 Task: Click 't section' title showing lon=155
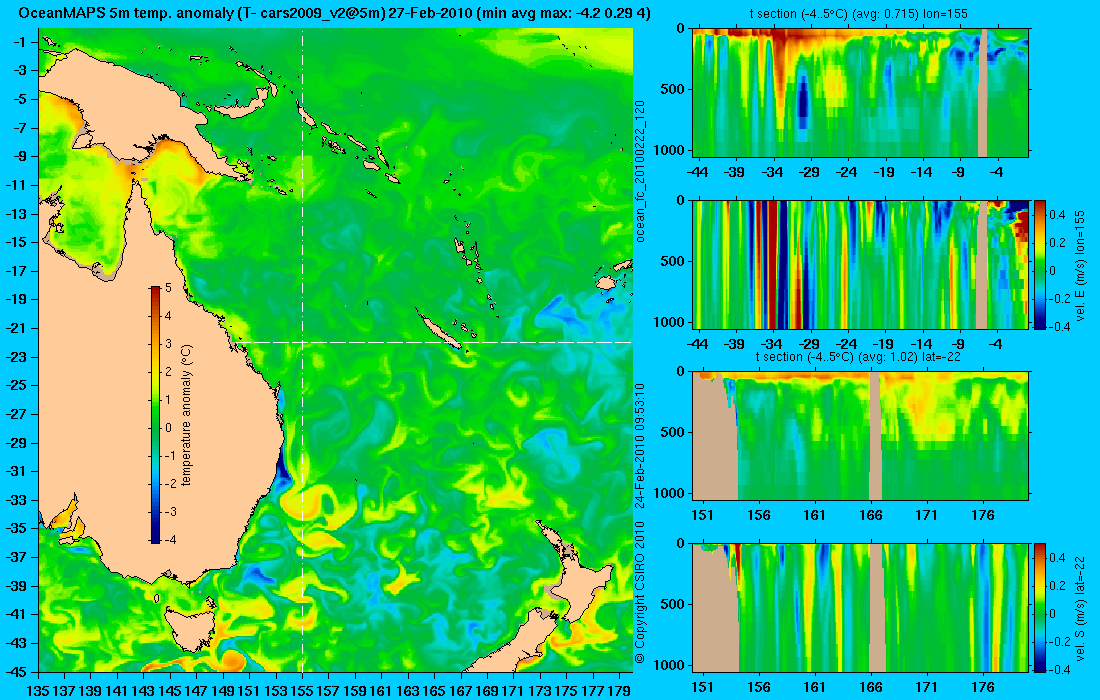[x=861, y=13]
